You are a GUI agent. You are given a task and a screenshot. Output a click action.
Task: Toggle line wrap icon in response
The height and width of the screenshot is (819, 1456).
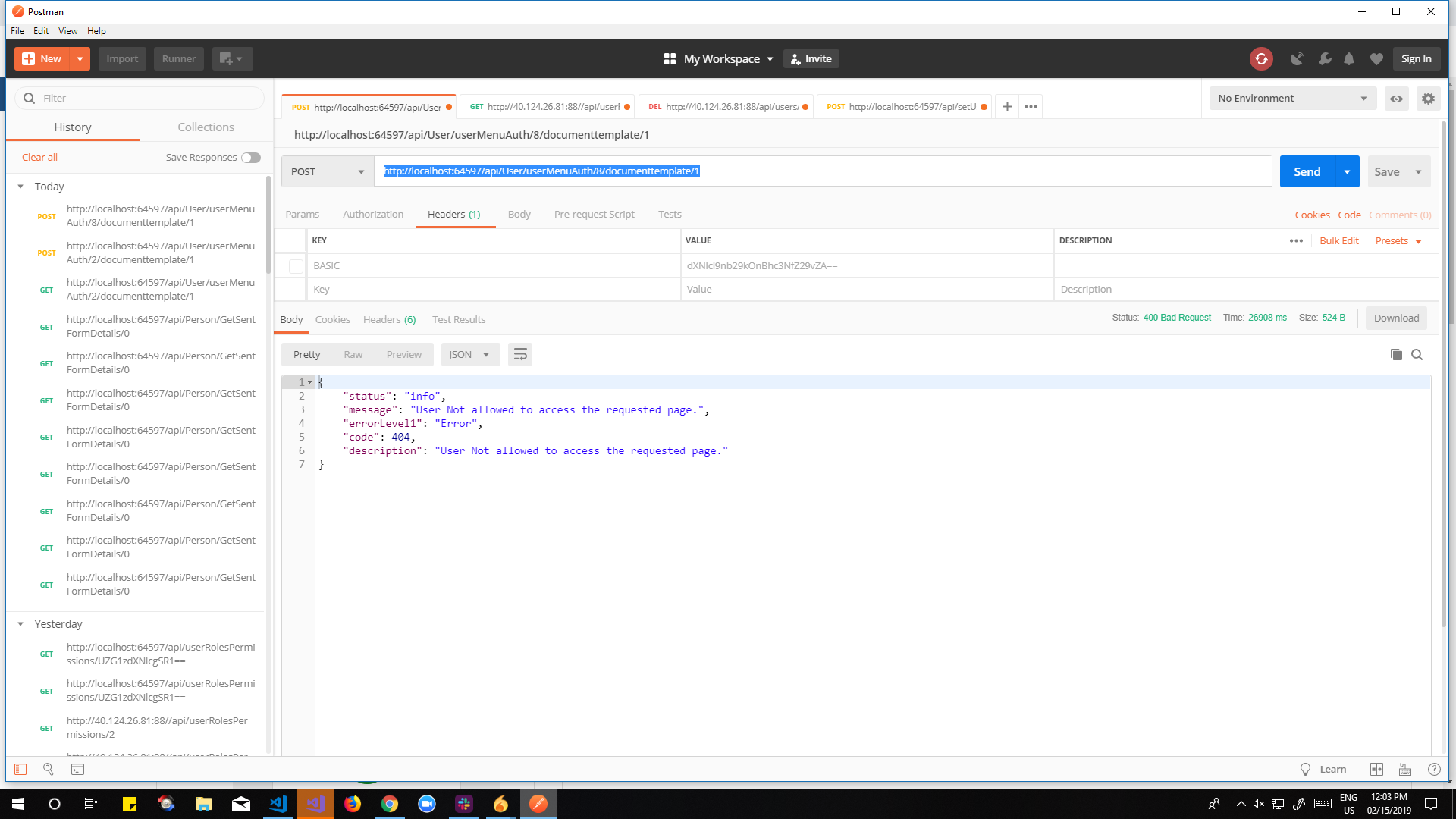520,355
